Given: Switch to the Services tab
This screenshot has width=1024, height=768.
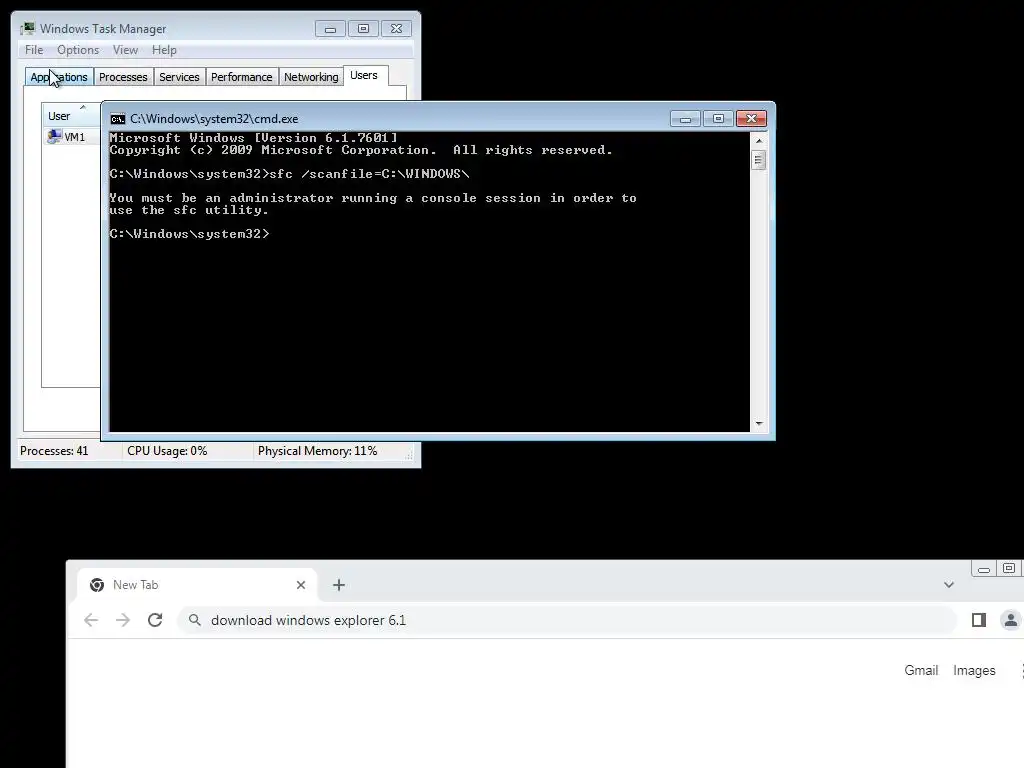Looking at the screenshot, I should click(179, 77).
